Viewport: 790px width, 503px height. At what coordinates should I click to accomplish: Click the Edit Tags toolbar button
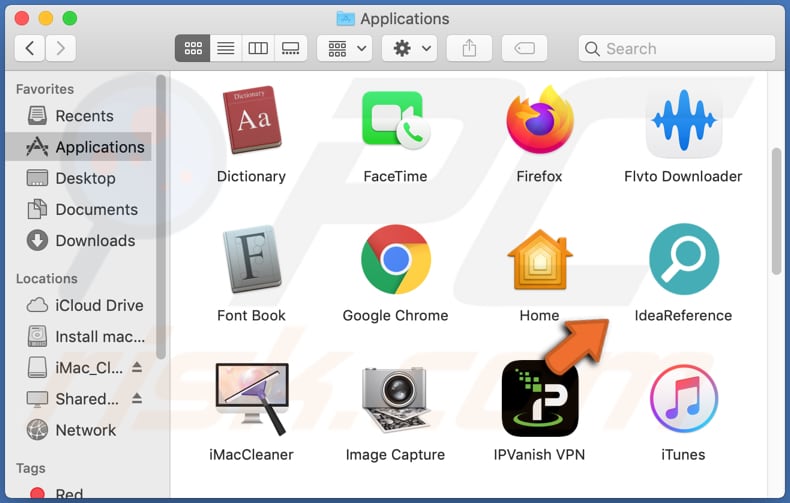[x=524, y=48]
